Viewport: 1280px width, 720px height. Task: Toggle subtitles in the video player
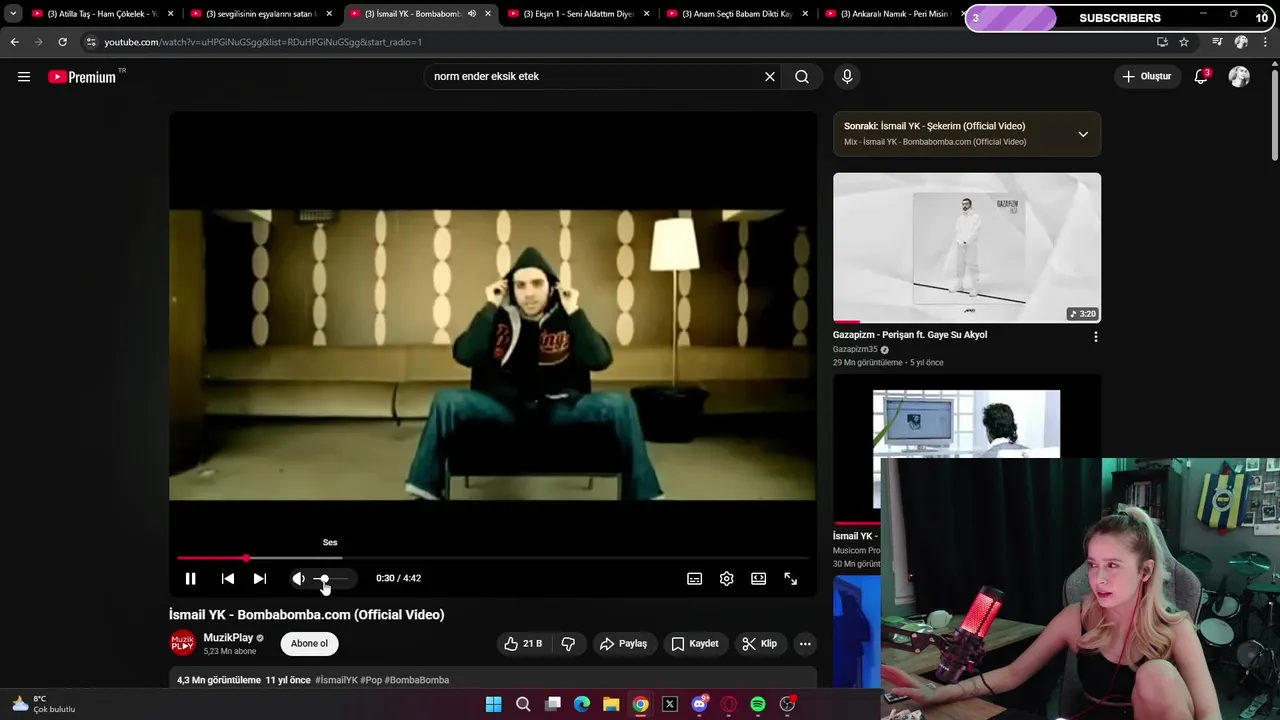(x=695, y=579)
